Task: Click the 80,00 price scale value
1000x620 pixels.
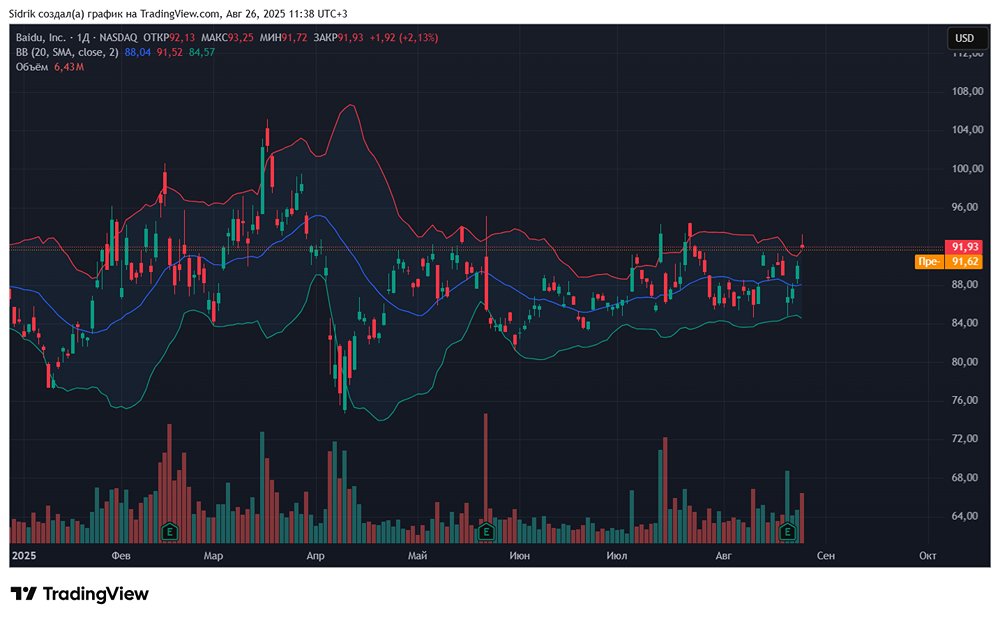Action: click(x=965, y=362)
